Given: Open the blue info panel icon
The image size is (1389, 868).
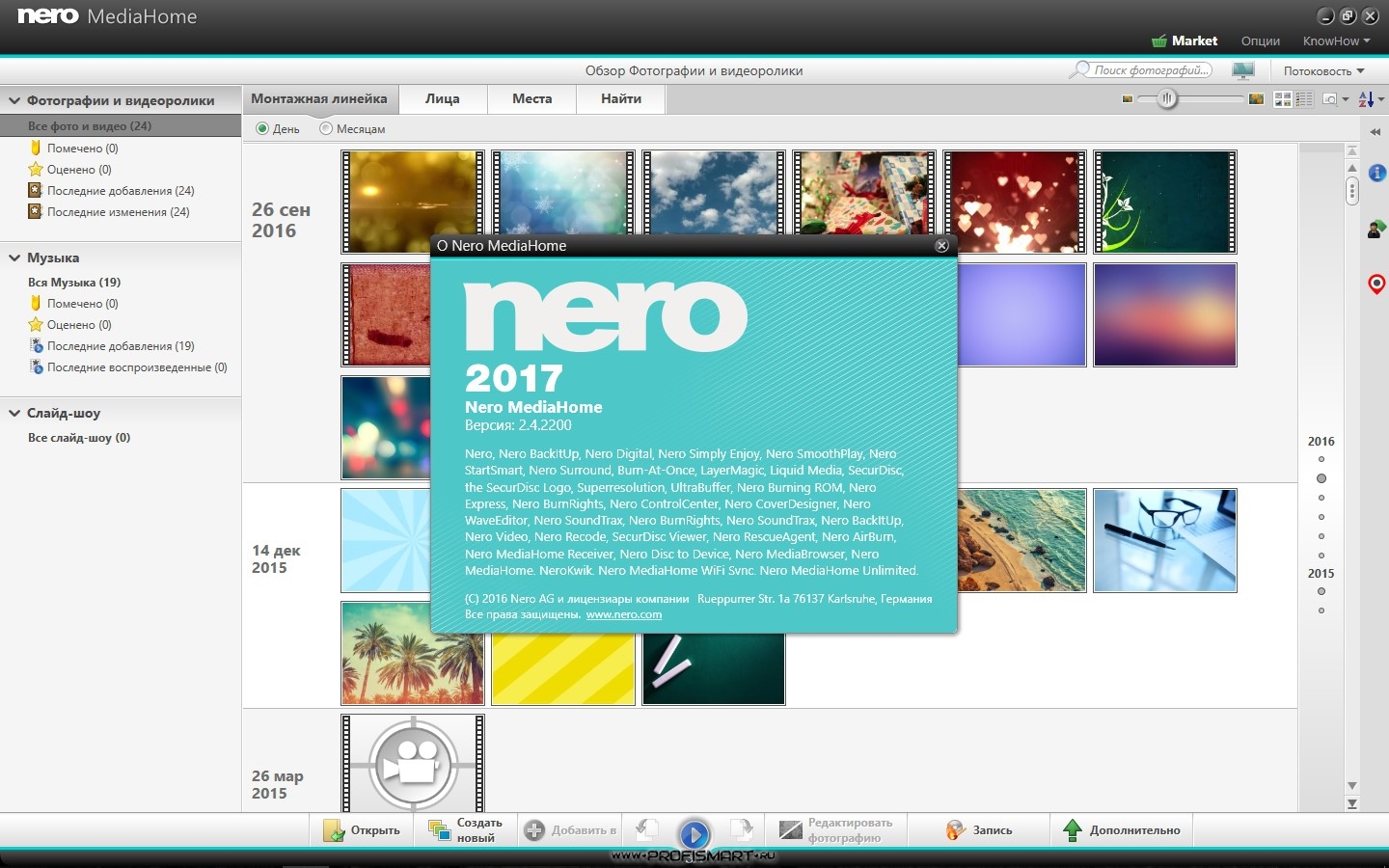Looking at the screenshot, I should pyautogui.click(x=1377, y=173).
